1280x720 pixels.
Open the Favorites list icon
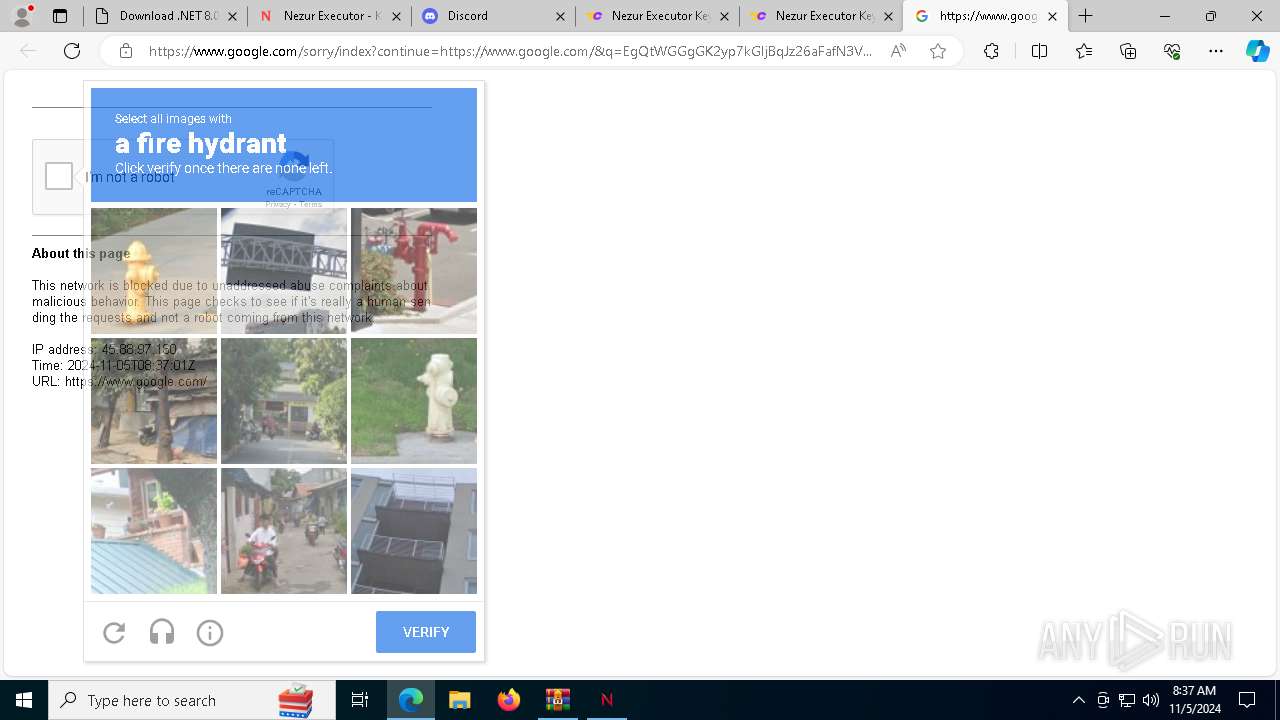tap(1084, 51)
